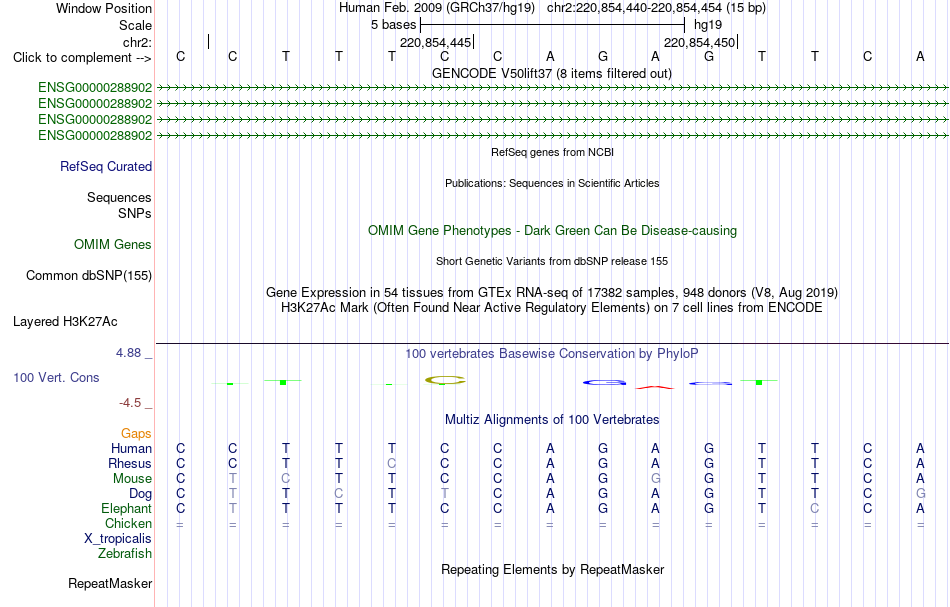
Task: Click 'Short Genetic Variants from dbSNP release 155'
Action: click(552, 261)
